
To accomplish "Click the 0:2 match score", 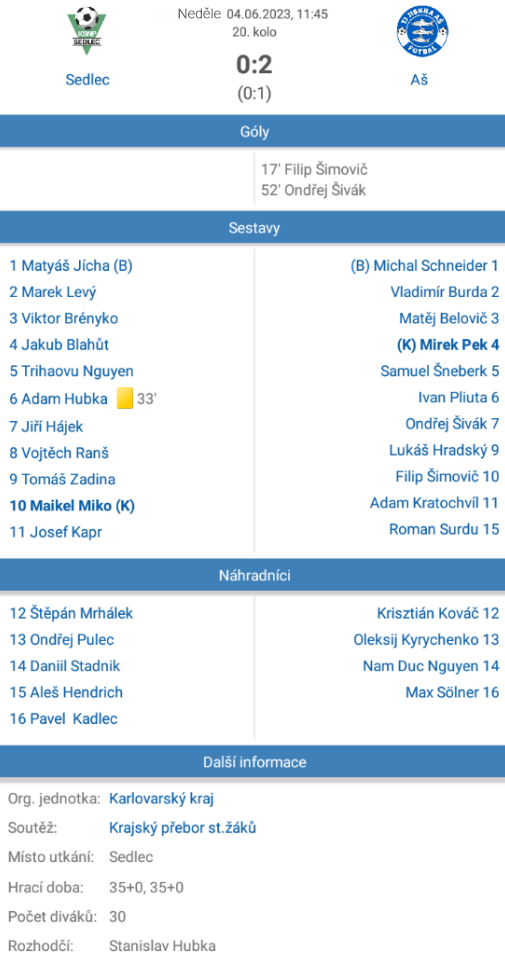I will pyautogui.click(x=254, y=65).
